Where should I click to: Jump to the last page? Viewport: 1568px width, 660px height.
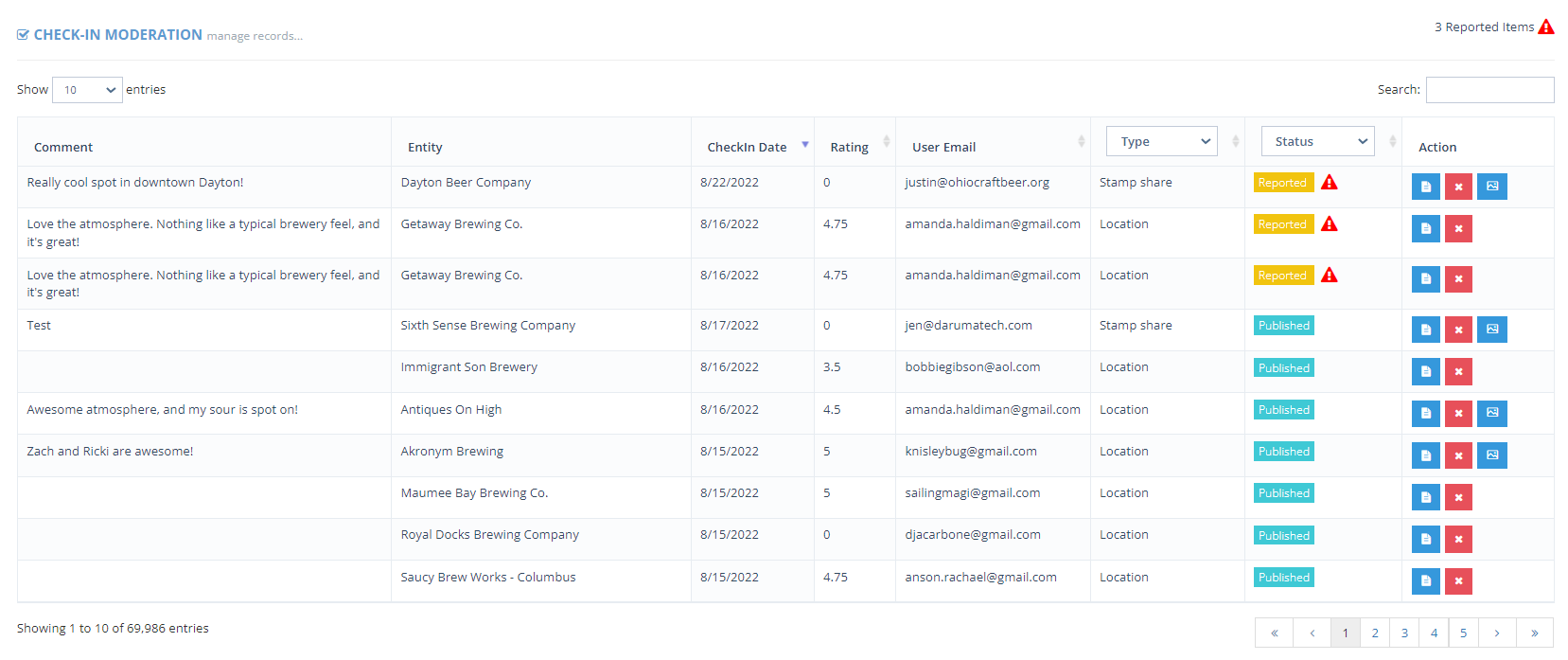point(1534,633)
